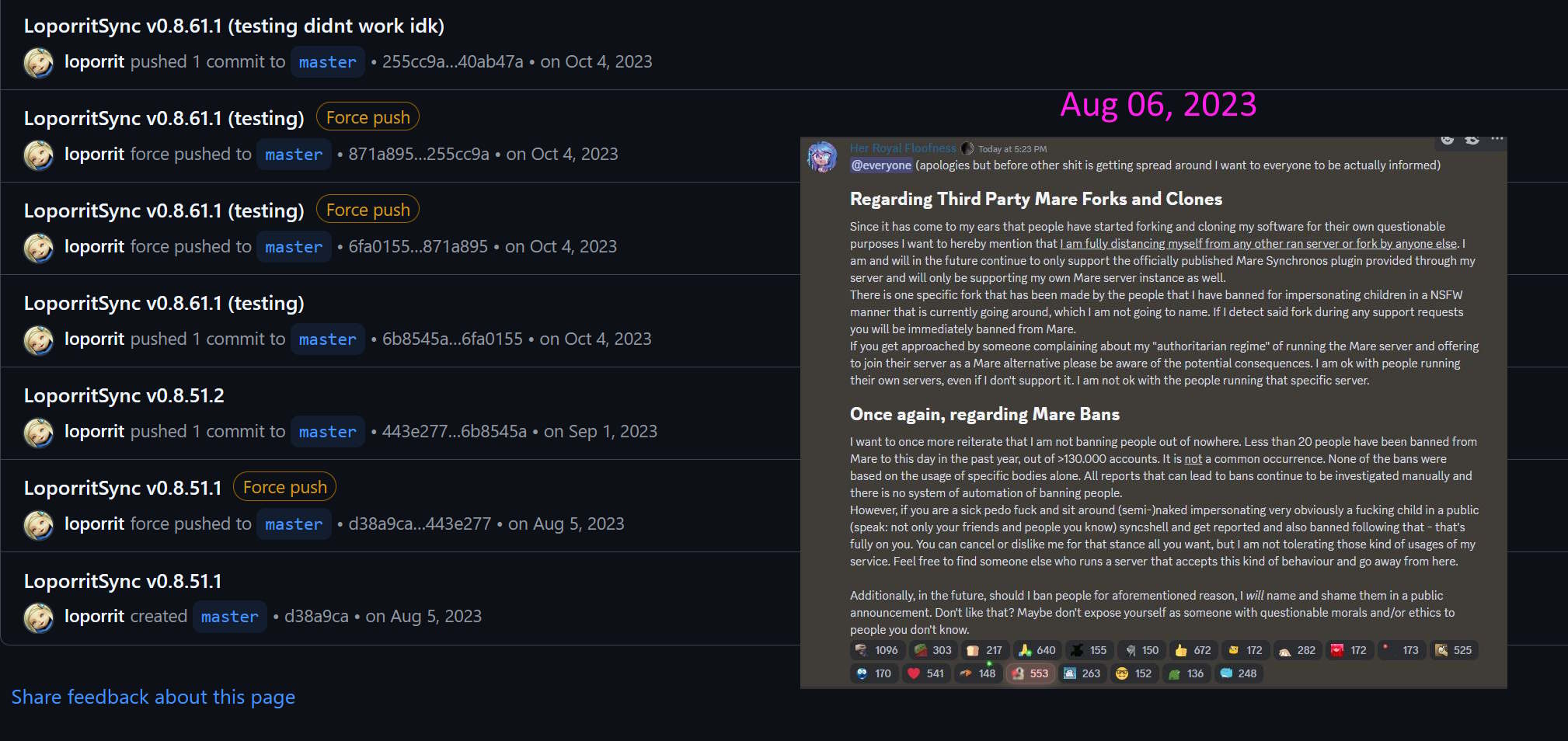Click the reaction with count 150
The image size is (1568, 741).
1141,650
